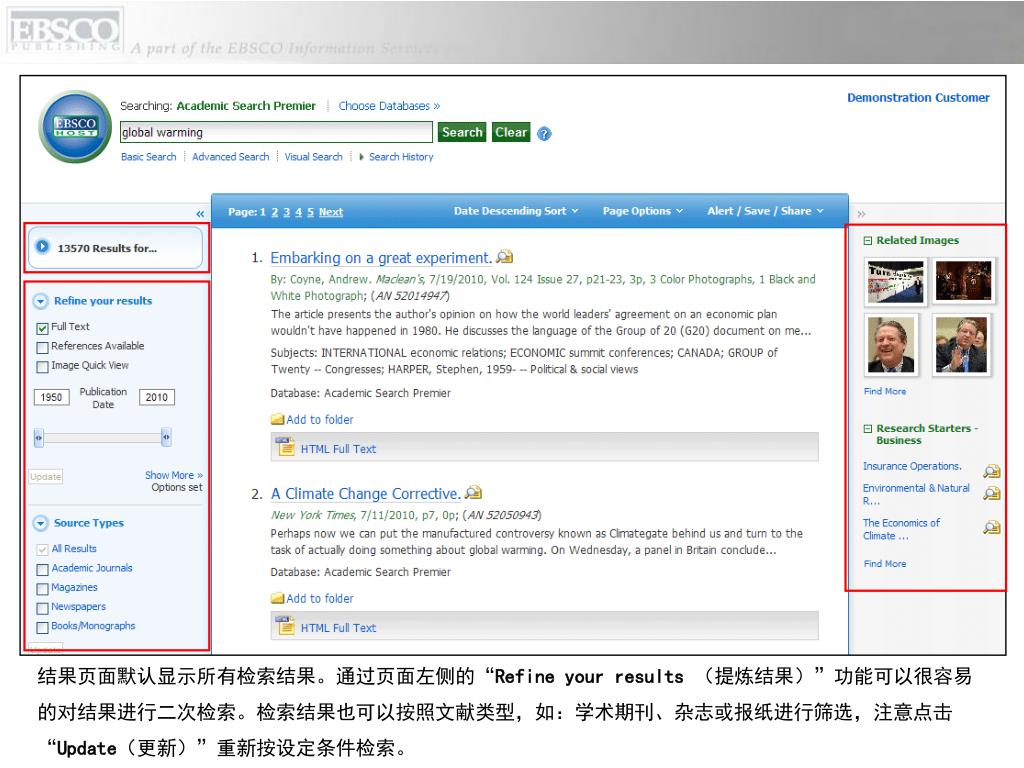Open smiling man related image thumbnail
Screen dimensions: 1024x768
(x=891, y=345)
